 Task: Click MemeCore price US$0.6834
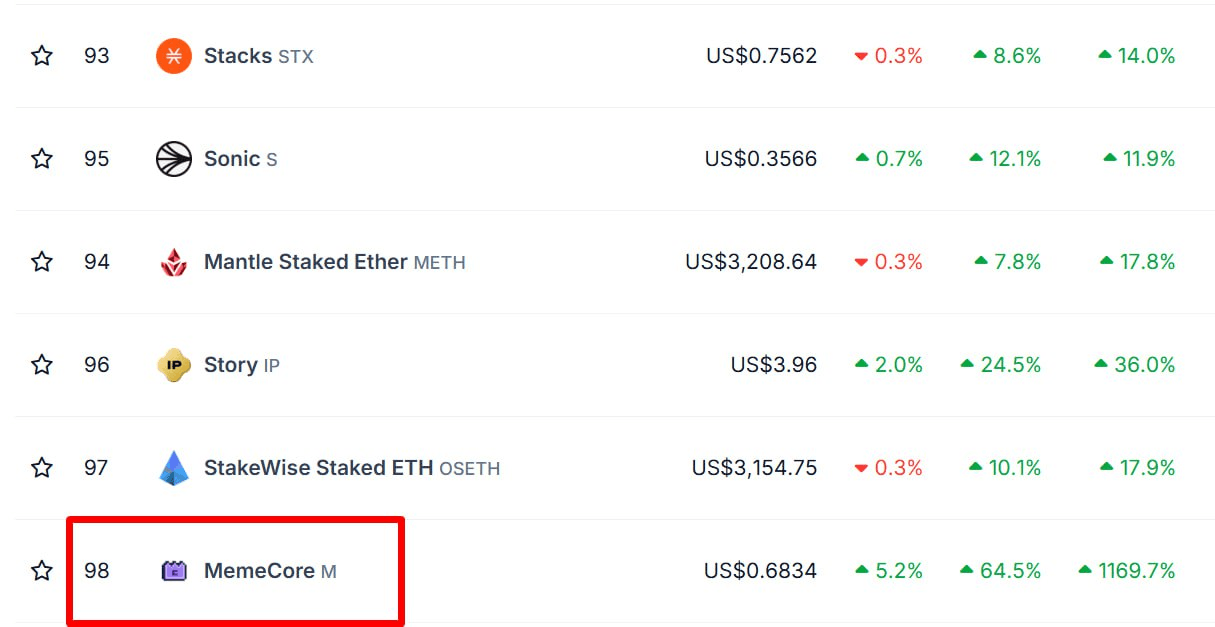[760, 571]
